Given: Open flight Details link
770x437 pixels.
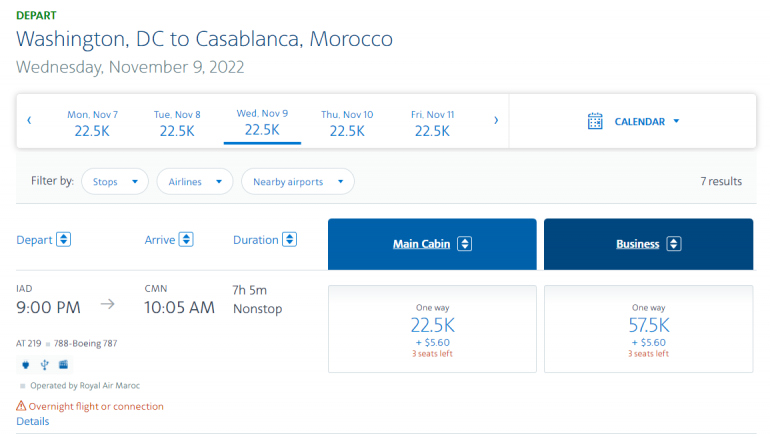Looking at the screenshot, I should (32, 422).
